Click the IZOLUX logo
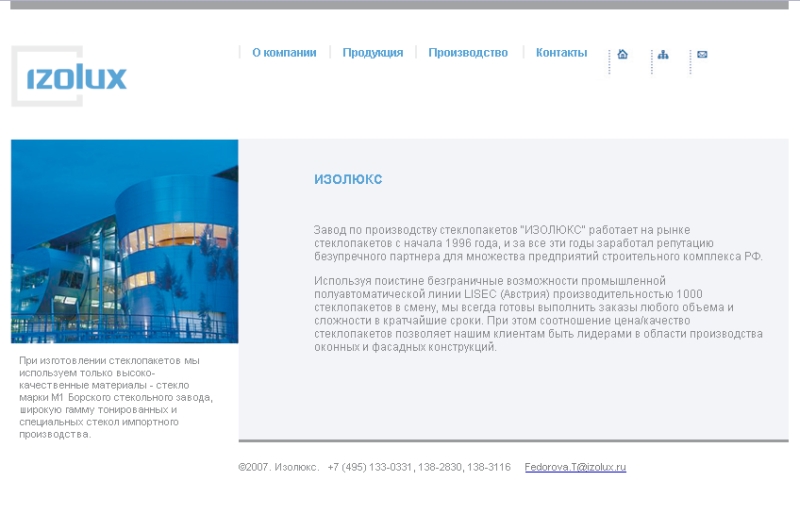 click(69, 77)
